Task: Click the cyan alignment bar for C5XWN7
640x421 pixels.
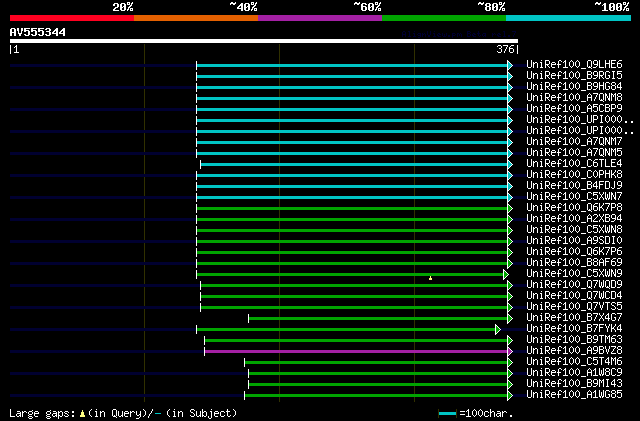Action: point(352,198)
